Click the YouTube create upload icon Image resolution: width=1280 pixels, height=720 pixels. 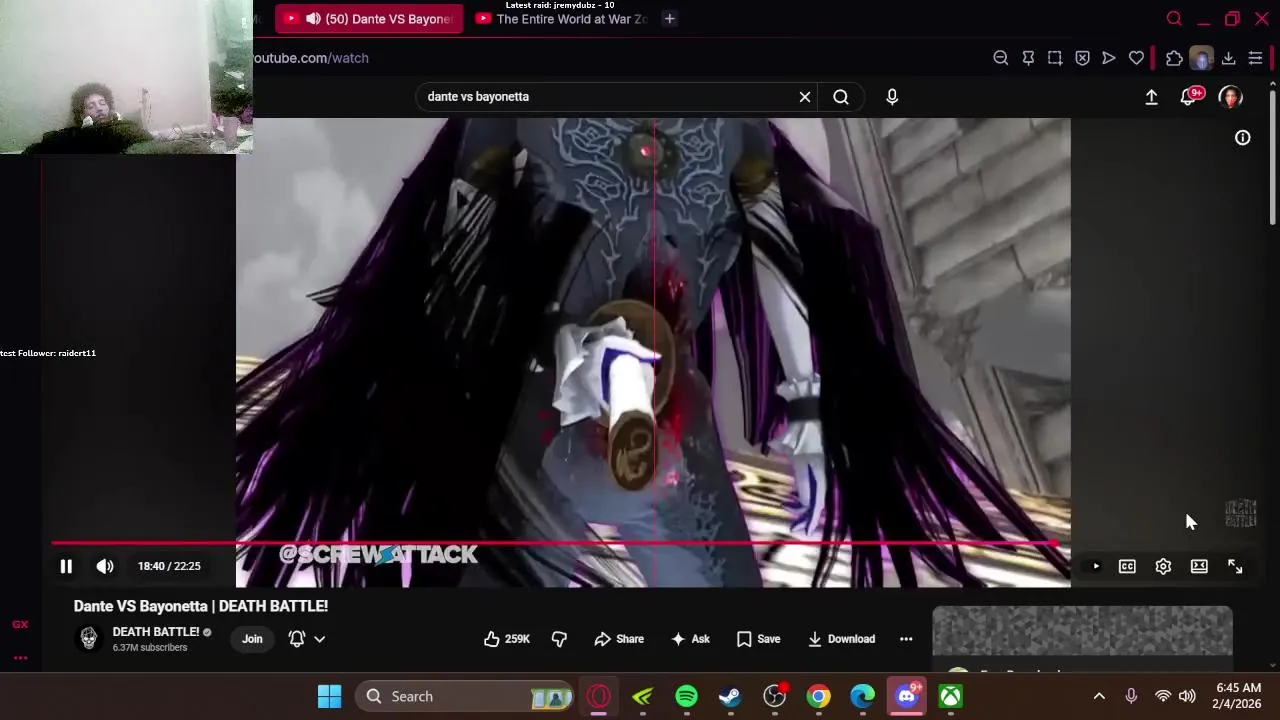[1151, 97]
